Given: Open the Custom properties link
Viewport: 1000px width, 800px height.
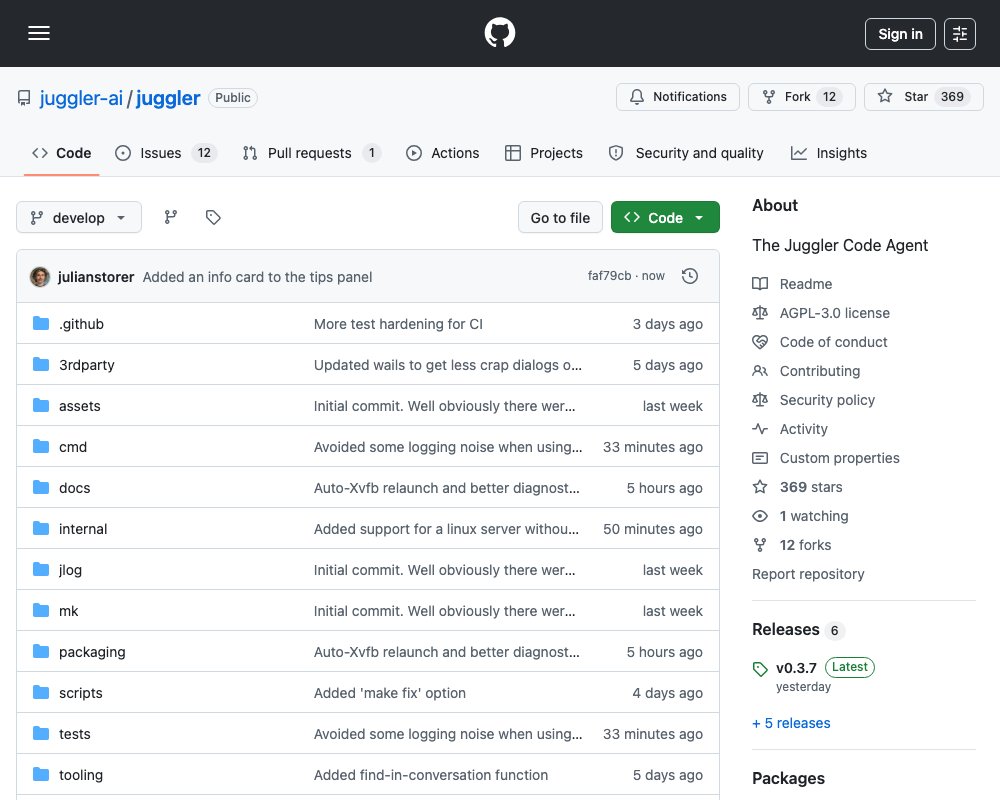Looking at the screenshot, I should pos(839,458).
